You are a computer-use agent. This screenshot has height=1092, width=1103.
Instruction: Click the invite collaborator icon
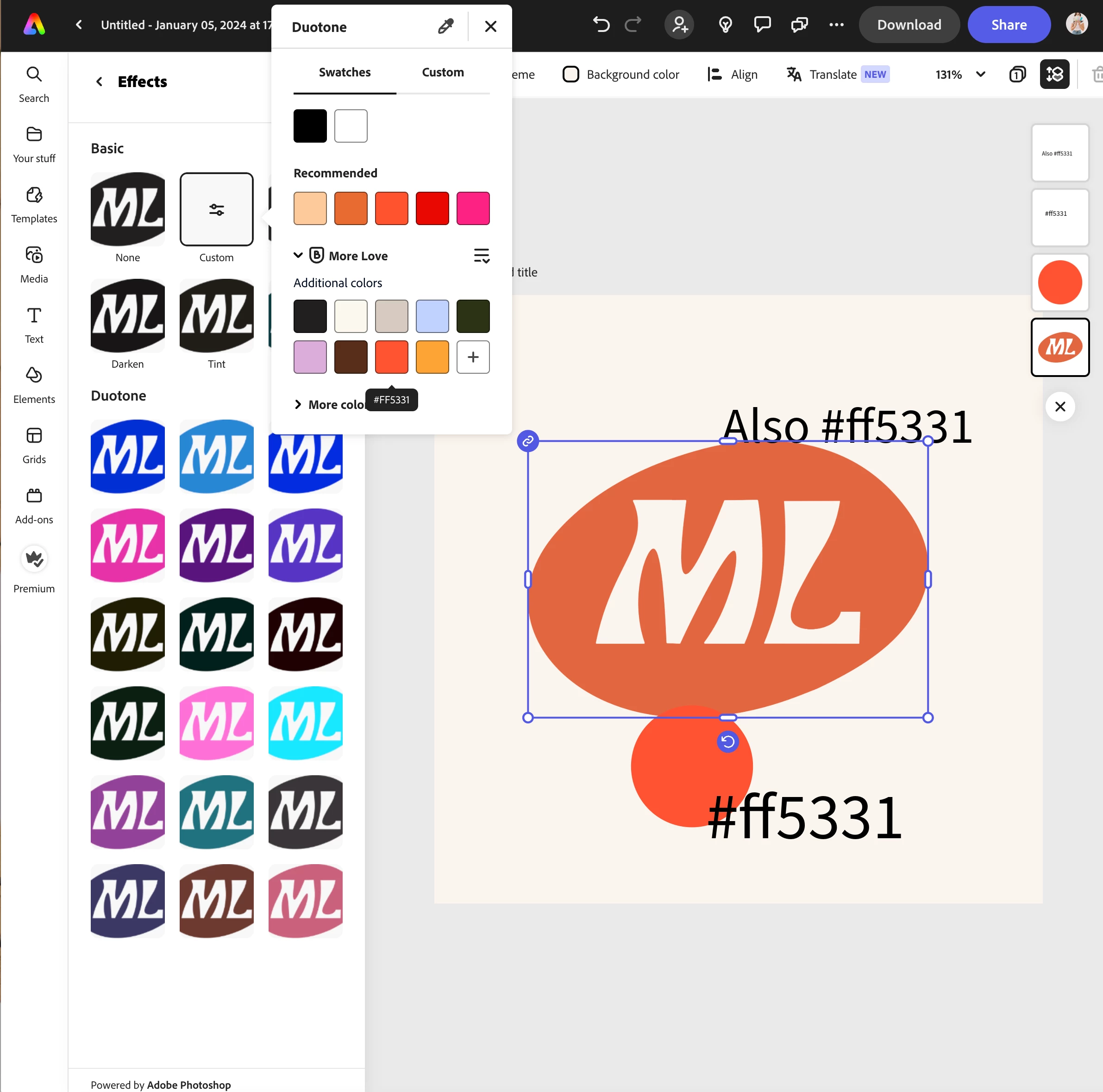(679, 25)
